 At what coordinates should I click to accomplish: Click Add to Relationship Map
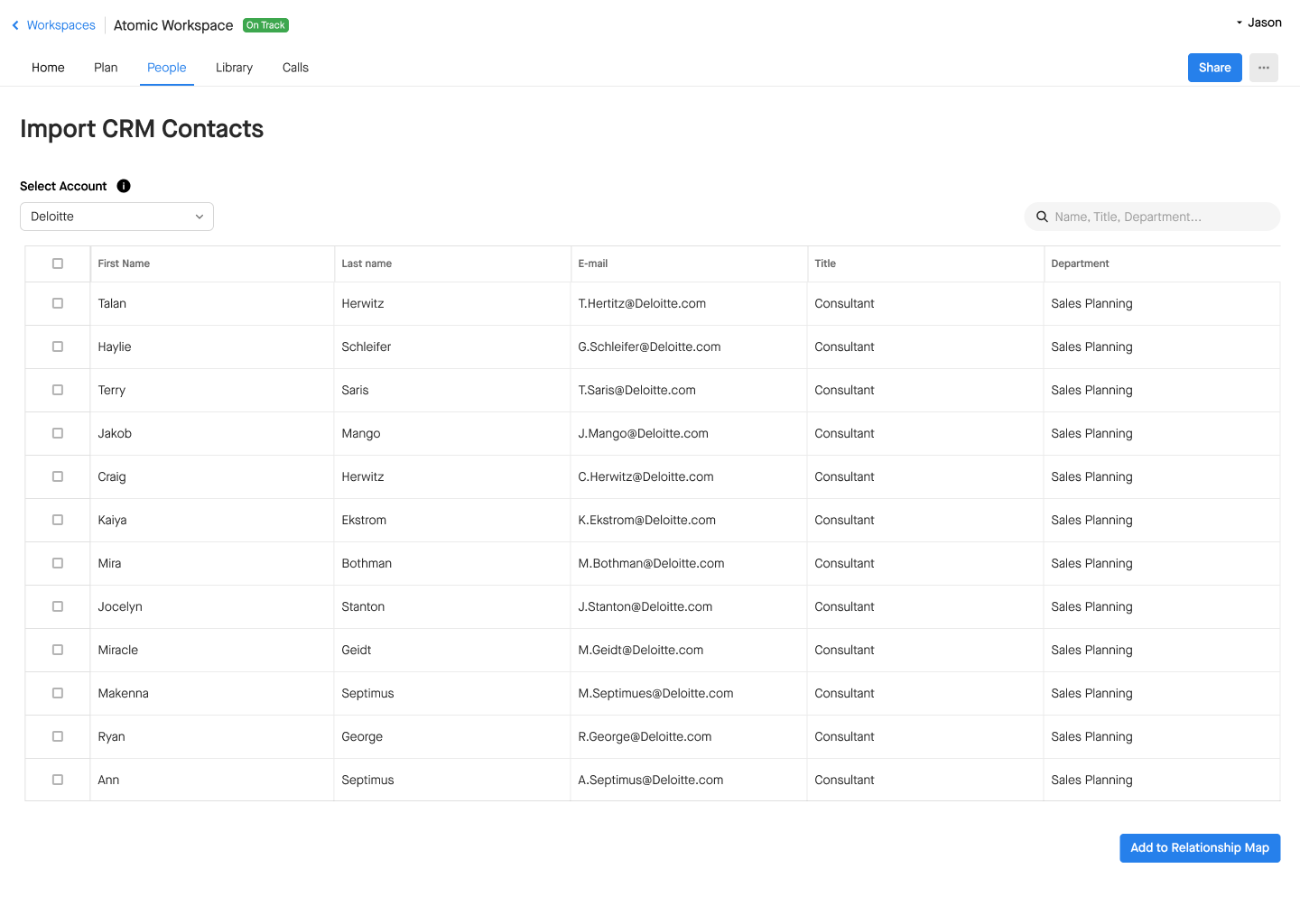click(x=1200, y=848)
